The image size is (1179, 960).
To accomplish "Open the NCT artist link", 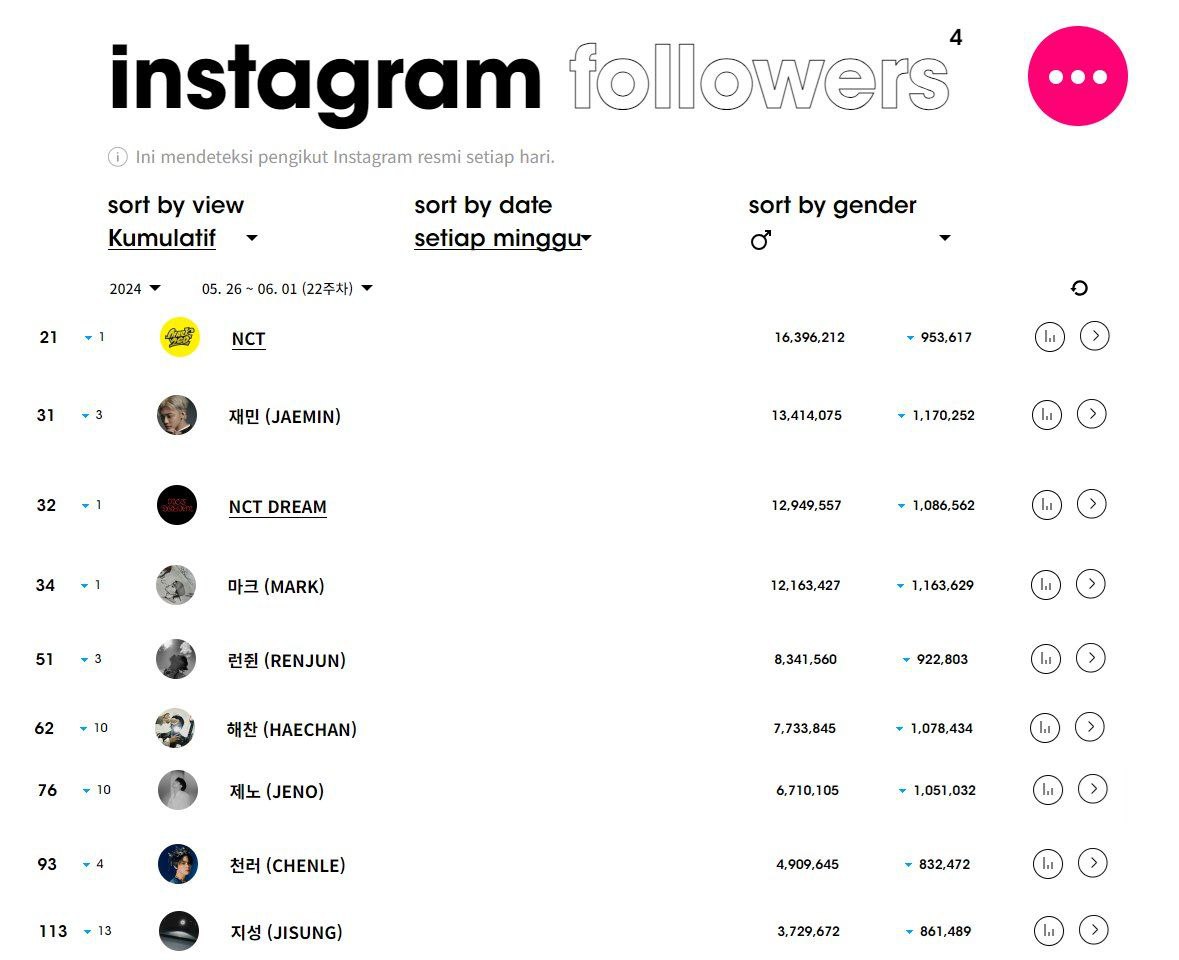I will click(x=248, y=339).
